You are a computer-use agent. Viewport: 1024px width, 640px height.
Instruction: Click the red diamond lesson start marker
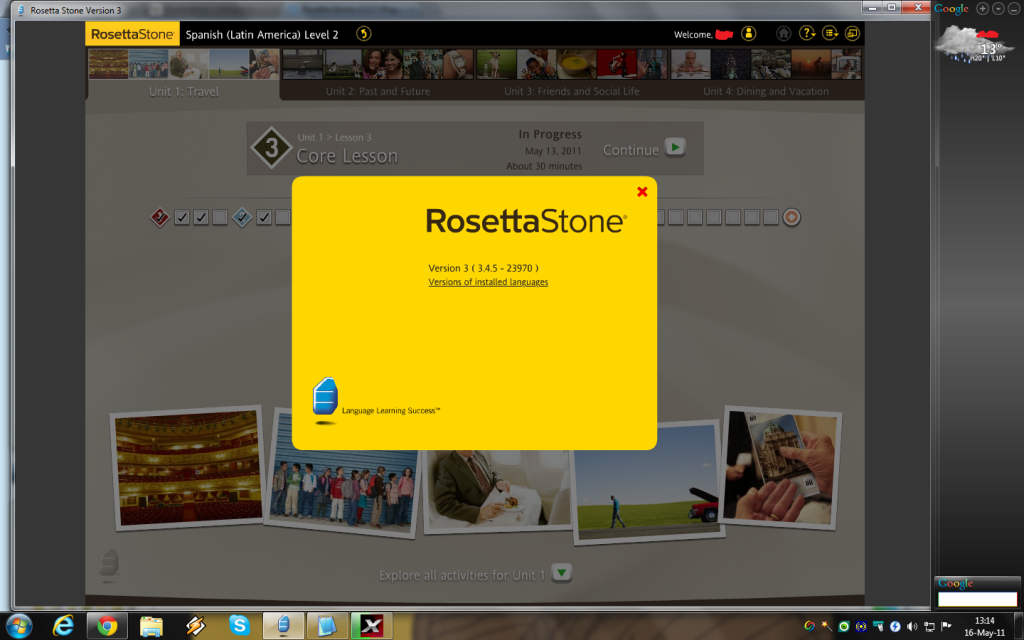(x=159, y=217)
